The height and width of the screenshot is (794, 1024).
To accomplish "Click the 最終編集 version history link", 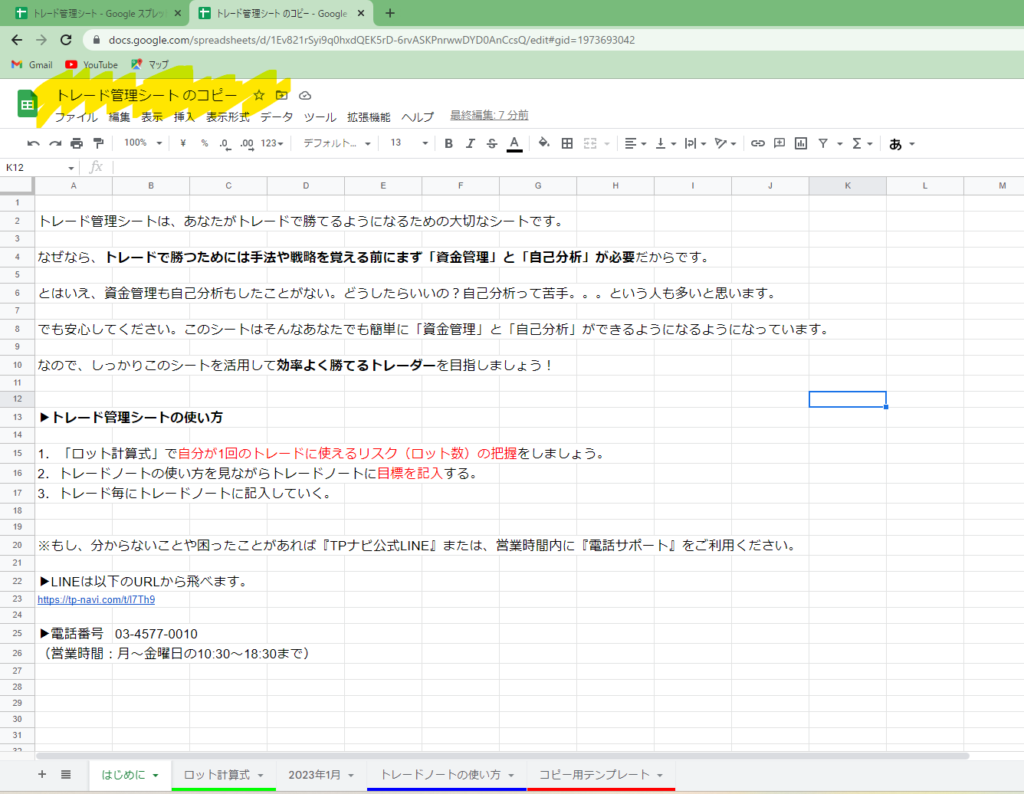I will [489, 116].
